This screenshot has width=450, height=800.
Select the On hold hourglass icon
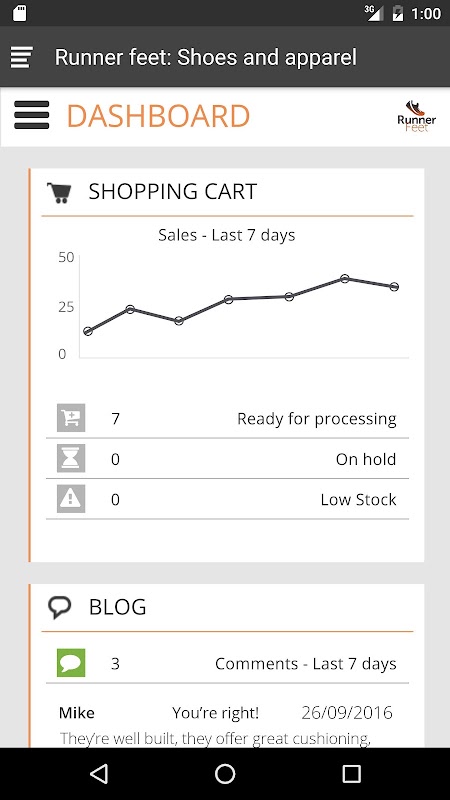pyautogui.click(x=71, y=459)
